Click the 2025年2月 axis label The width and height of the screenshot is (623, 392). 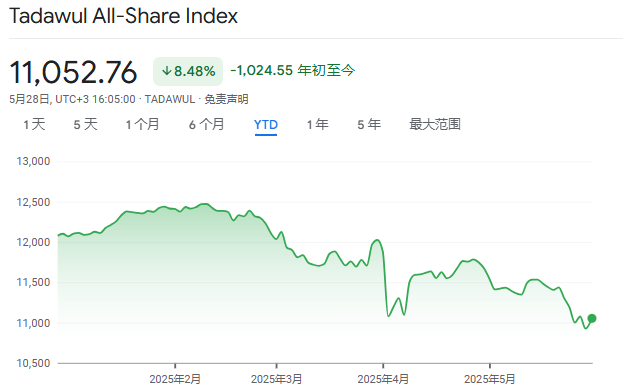[175, 379]
